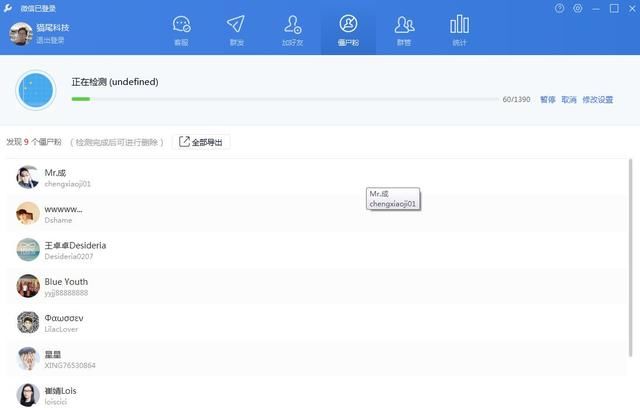Image resolution: width=640 pixels, height=412 pixels.
Task: Click the wrench icon in the title bar
Action: [8, 8]
